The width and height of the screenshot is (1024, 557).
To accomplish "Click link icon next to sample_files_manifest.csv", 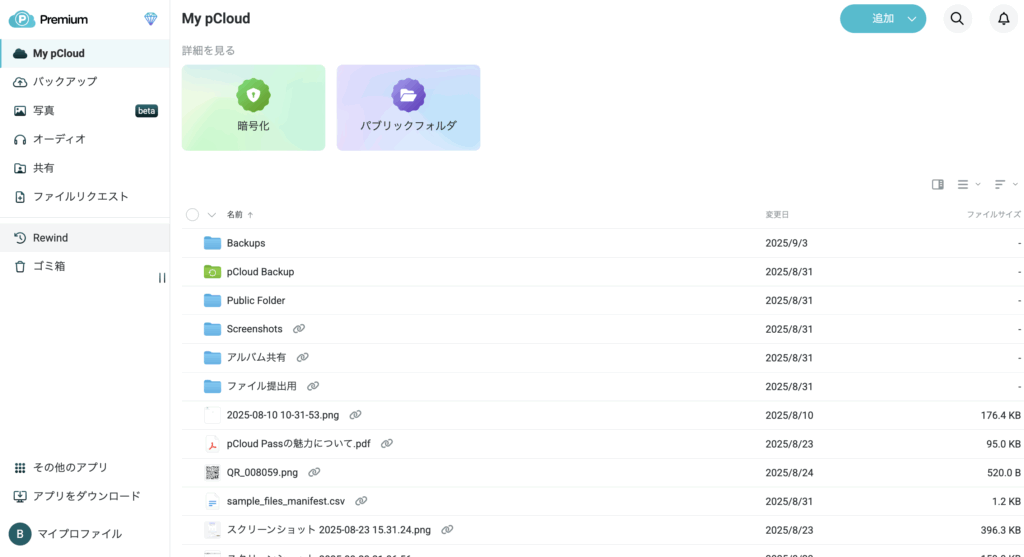I will [x=361, y=501].
